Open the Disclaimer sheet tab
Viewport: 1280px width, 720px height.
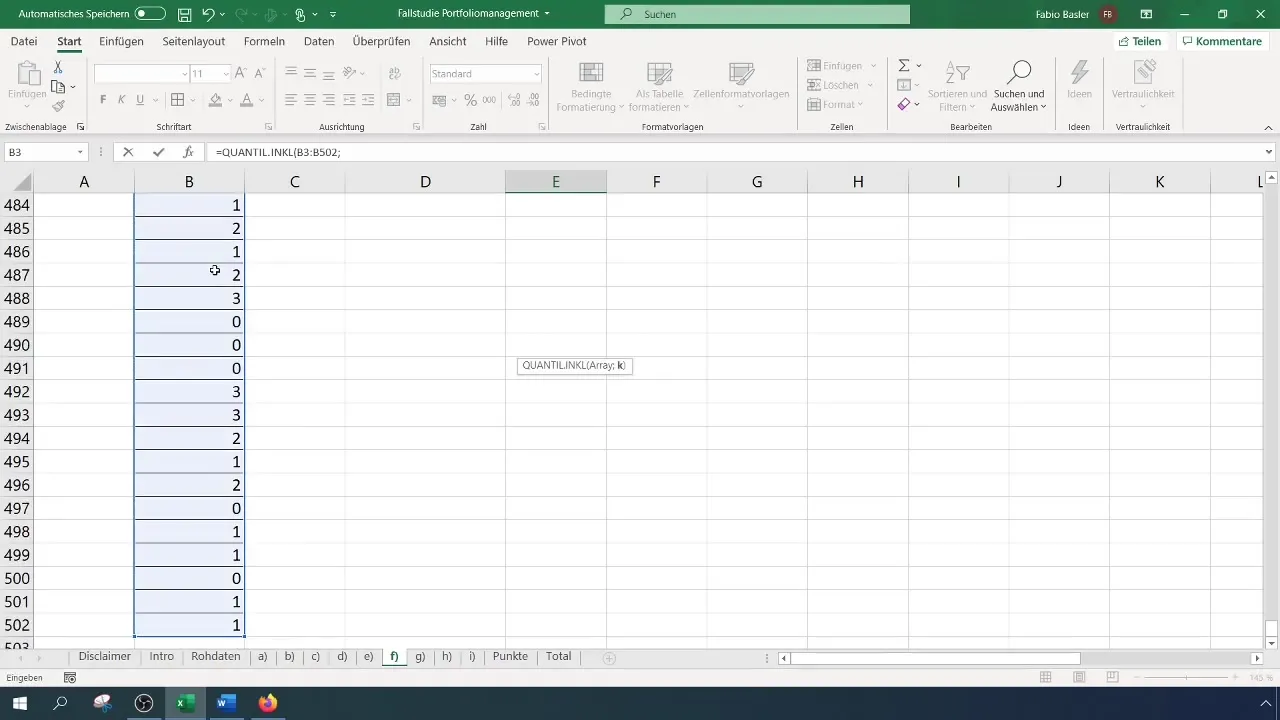point(105,657)
